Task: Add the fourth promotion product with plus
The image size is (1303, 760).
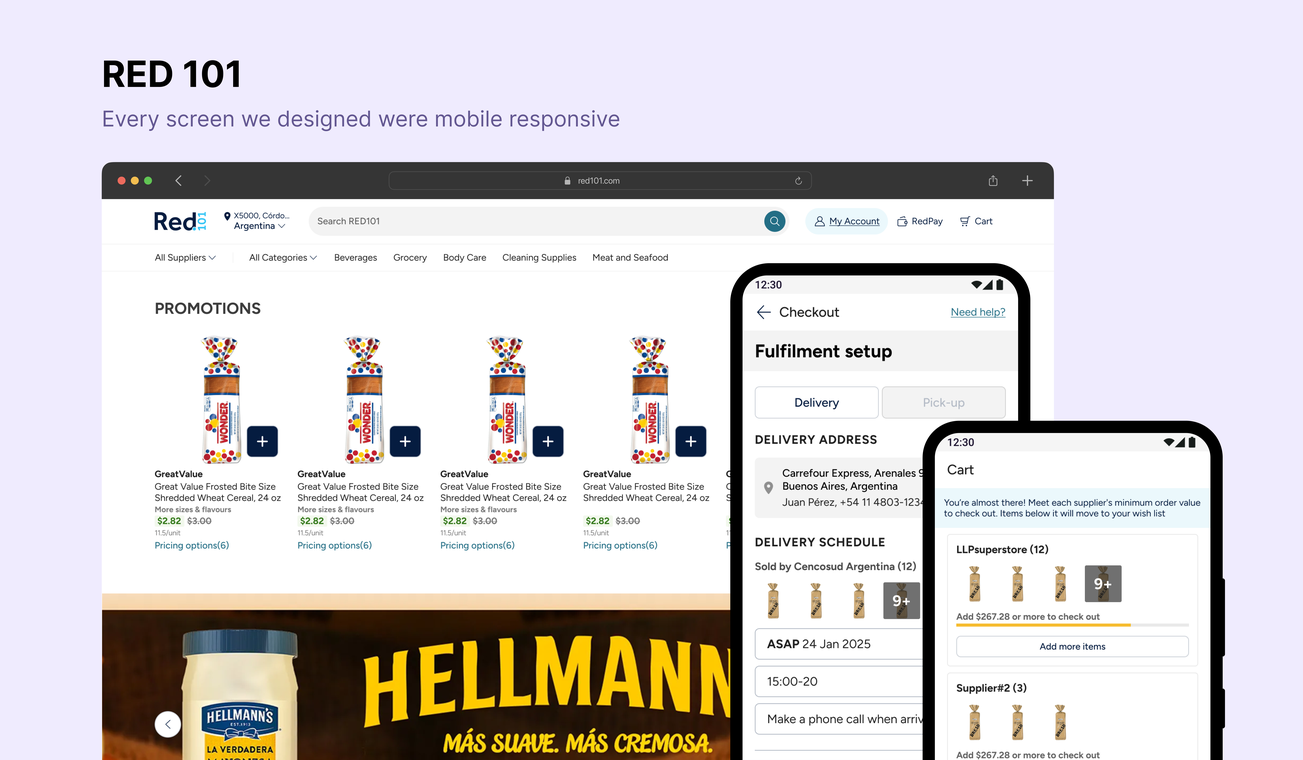Action: click(691, 441)
